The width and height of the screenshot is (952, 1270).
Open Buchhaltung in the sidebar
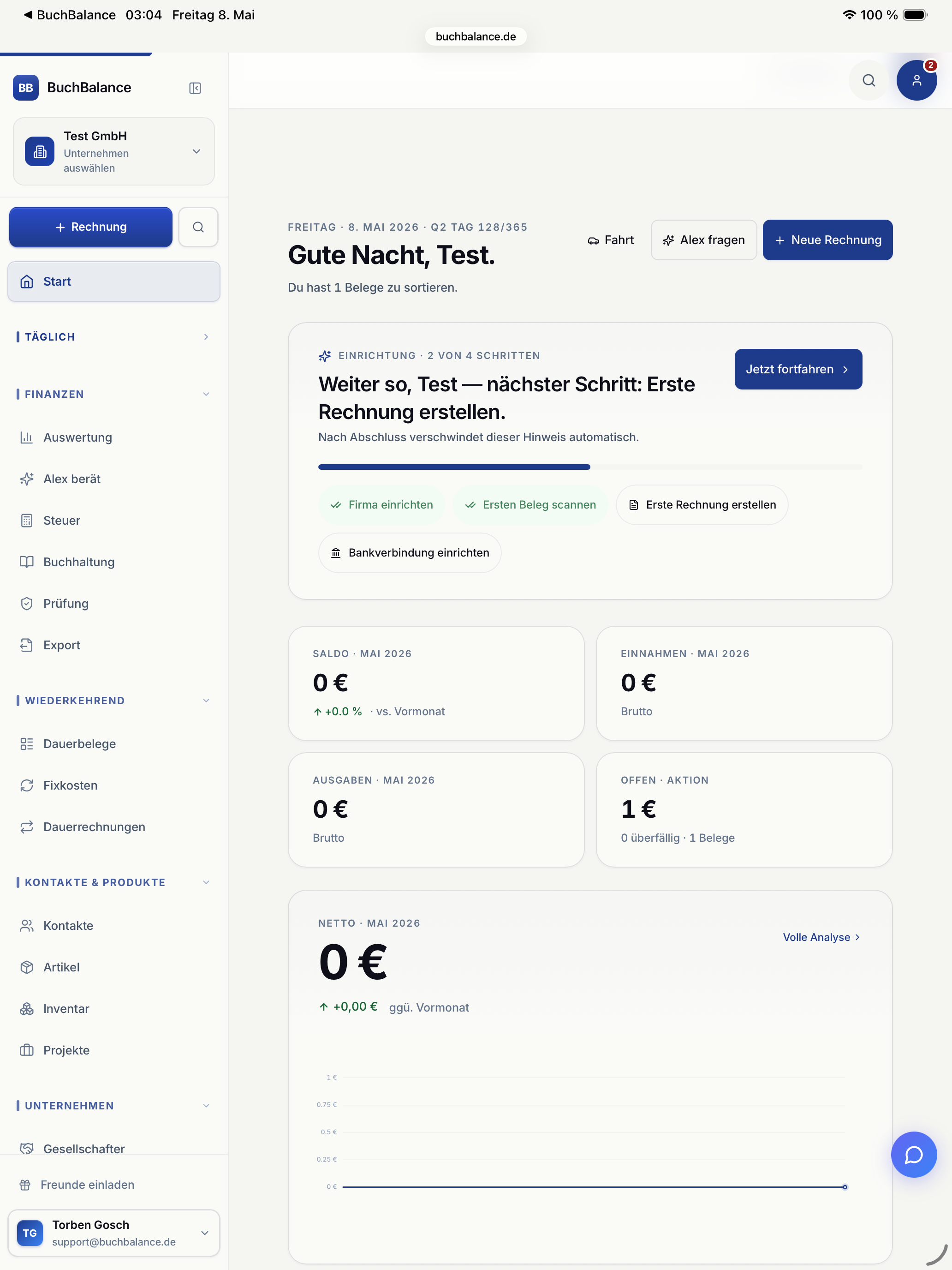coord(113,562)
